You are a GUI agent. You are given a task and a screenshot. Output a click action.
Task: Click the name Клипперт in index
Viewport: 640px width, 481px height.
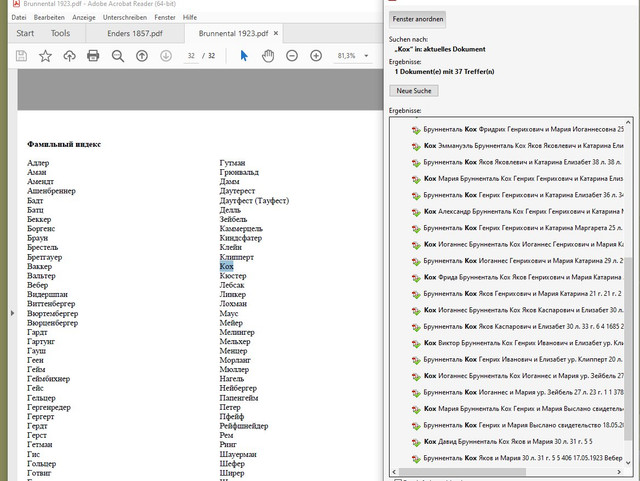[237, 257]
